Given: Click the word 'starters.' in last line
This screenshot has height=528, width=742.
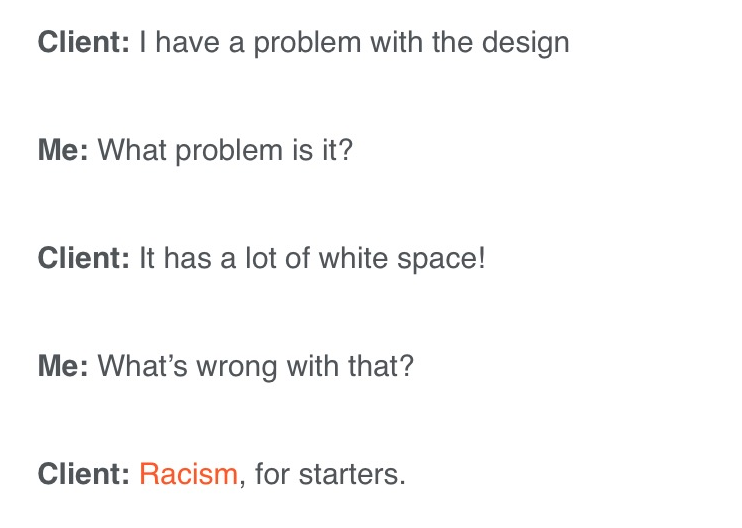Looking at the screenshot, I should pos(353,475).
